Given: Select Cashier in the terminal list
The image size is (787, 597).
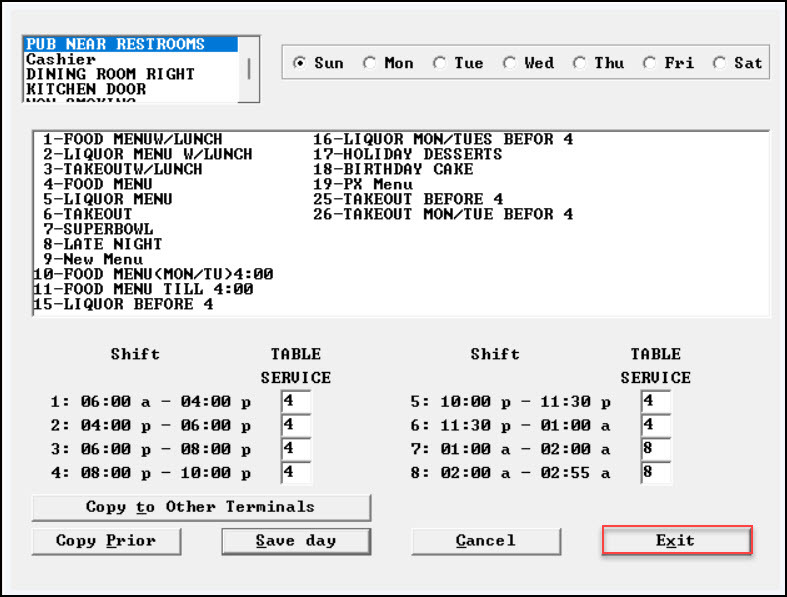Looking at the screenshot, I should 61,59.
